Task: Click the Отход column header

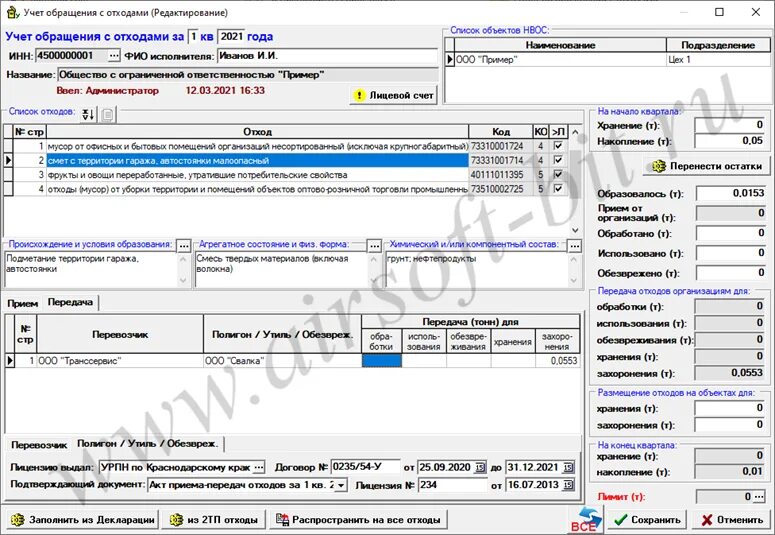Action: [258, 132]
